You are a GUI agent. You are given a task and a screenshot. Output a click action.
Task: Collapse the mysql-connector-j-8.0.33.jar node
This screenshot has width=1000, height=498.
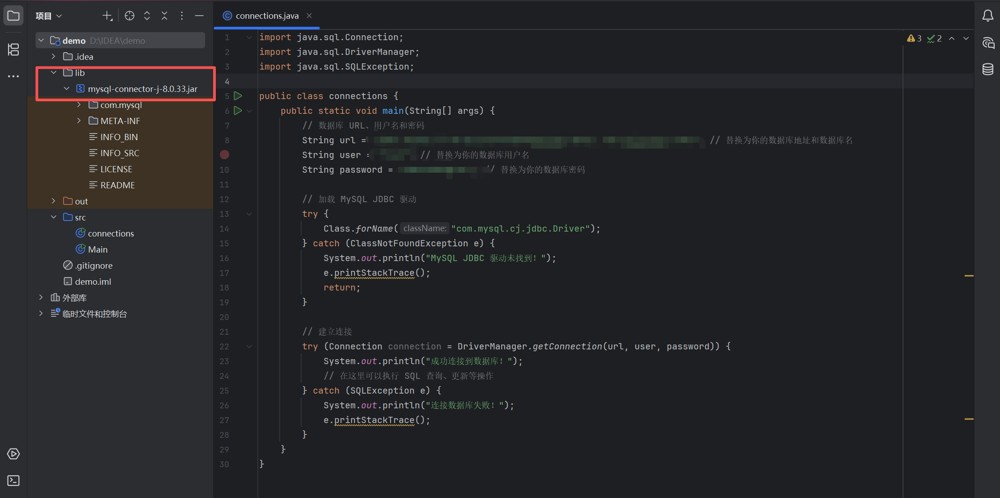[x=66, y=89]
